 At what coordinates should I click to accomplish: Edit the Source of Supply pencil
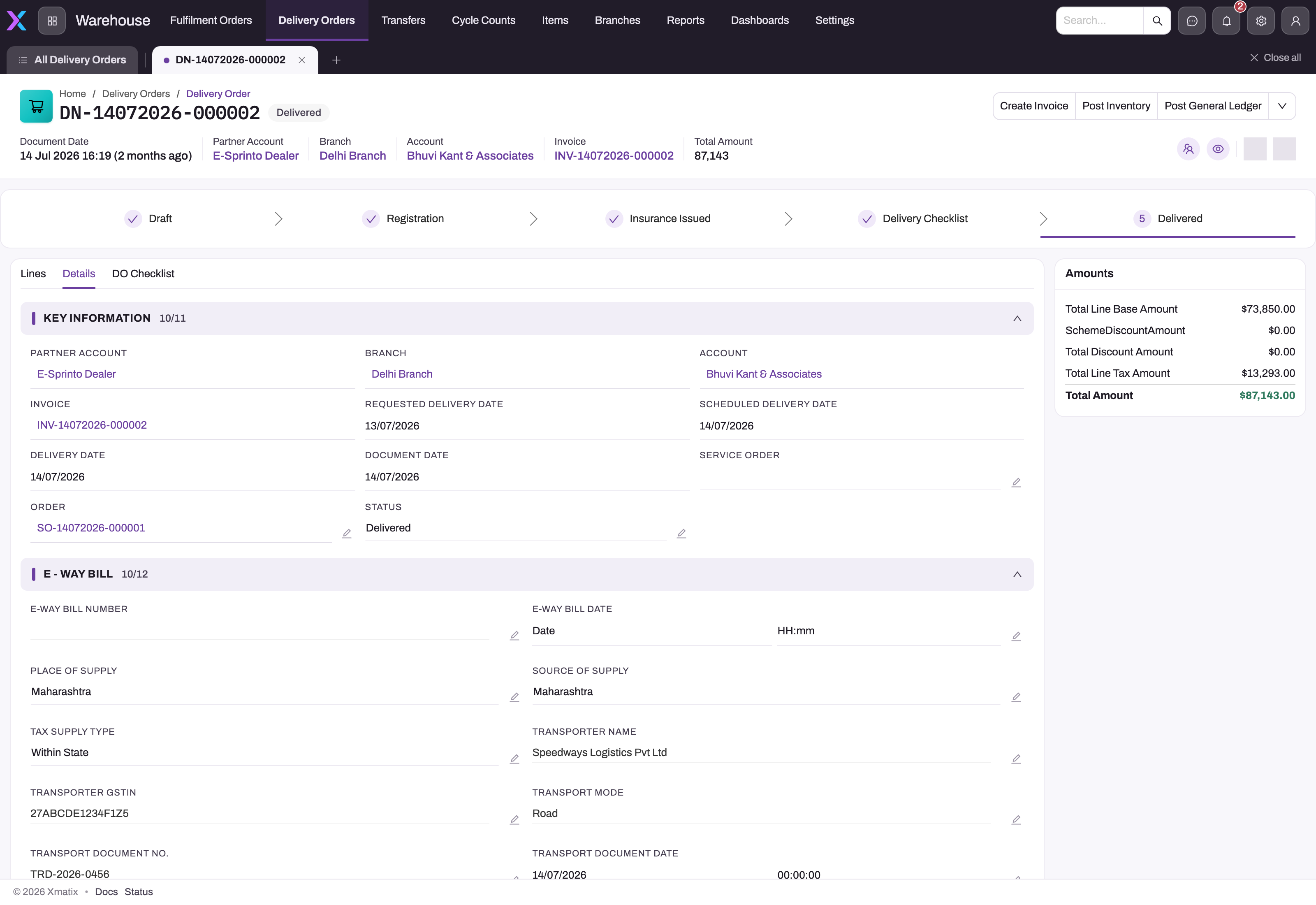pos(1016,697)
